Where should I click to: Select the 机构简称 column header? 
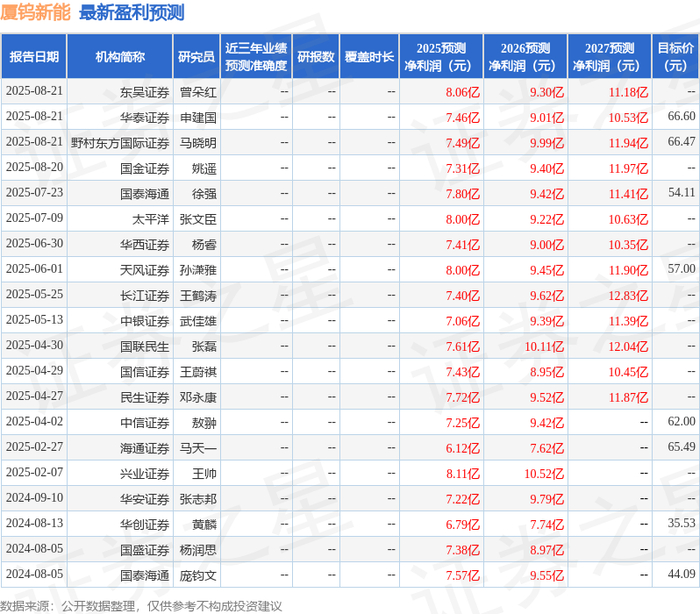tap(120, 57)
